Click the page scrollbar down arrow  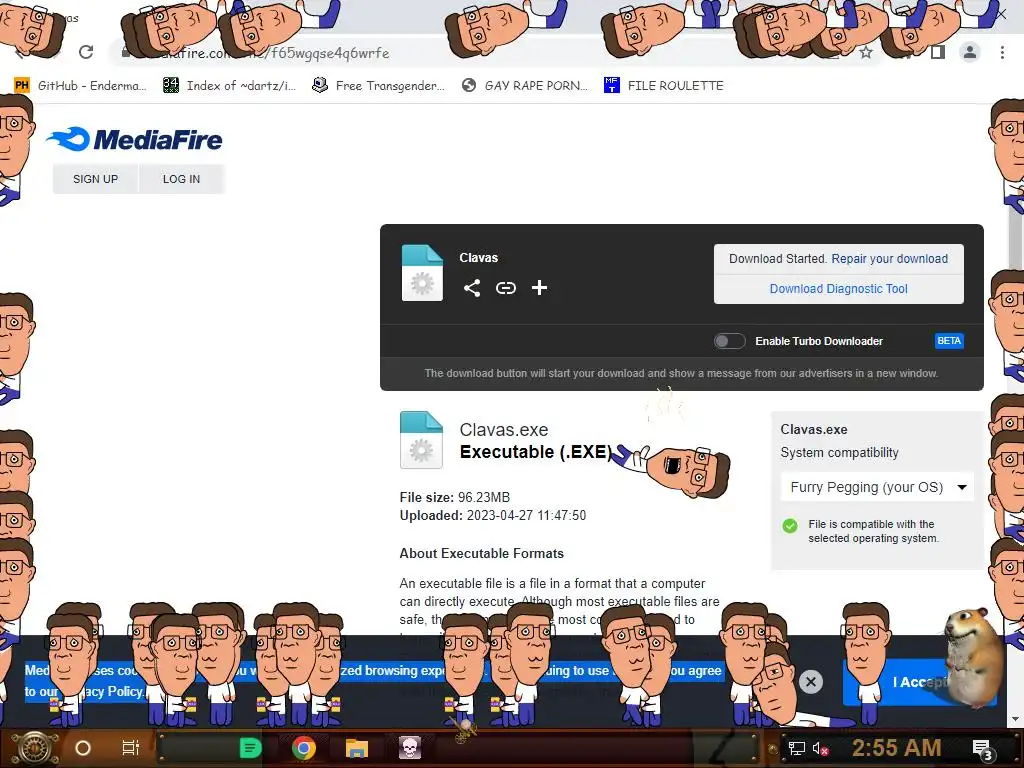pyautogui.click(x=1015, y=719)
